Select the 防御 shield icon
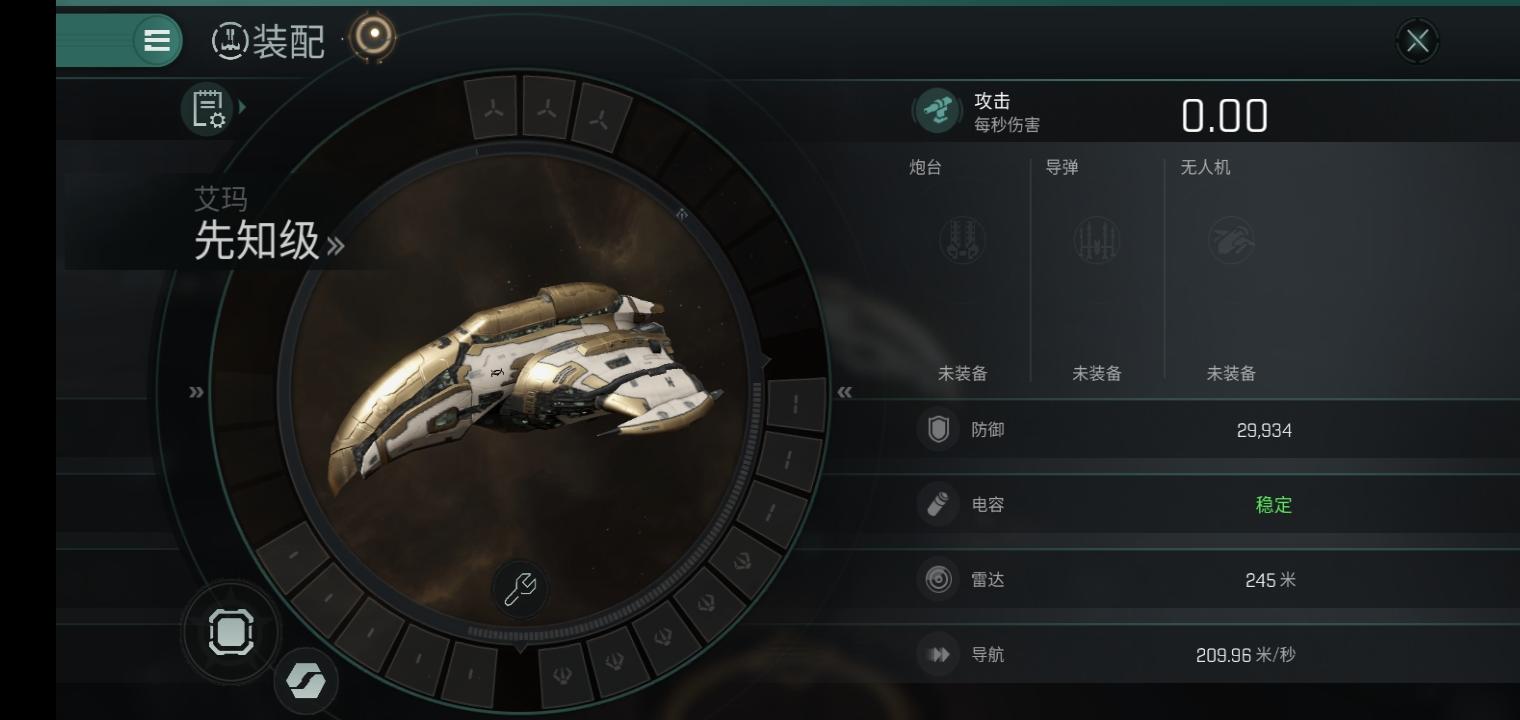This screenshot has width=1520, height=720. click(938, 430)
